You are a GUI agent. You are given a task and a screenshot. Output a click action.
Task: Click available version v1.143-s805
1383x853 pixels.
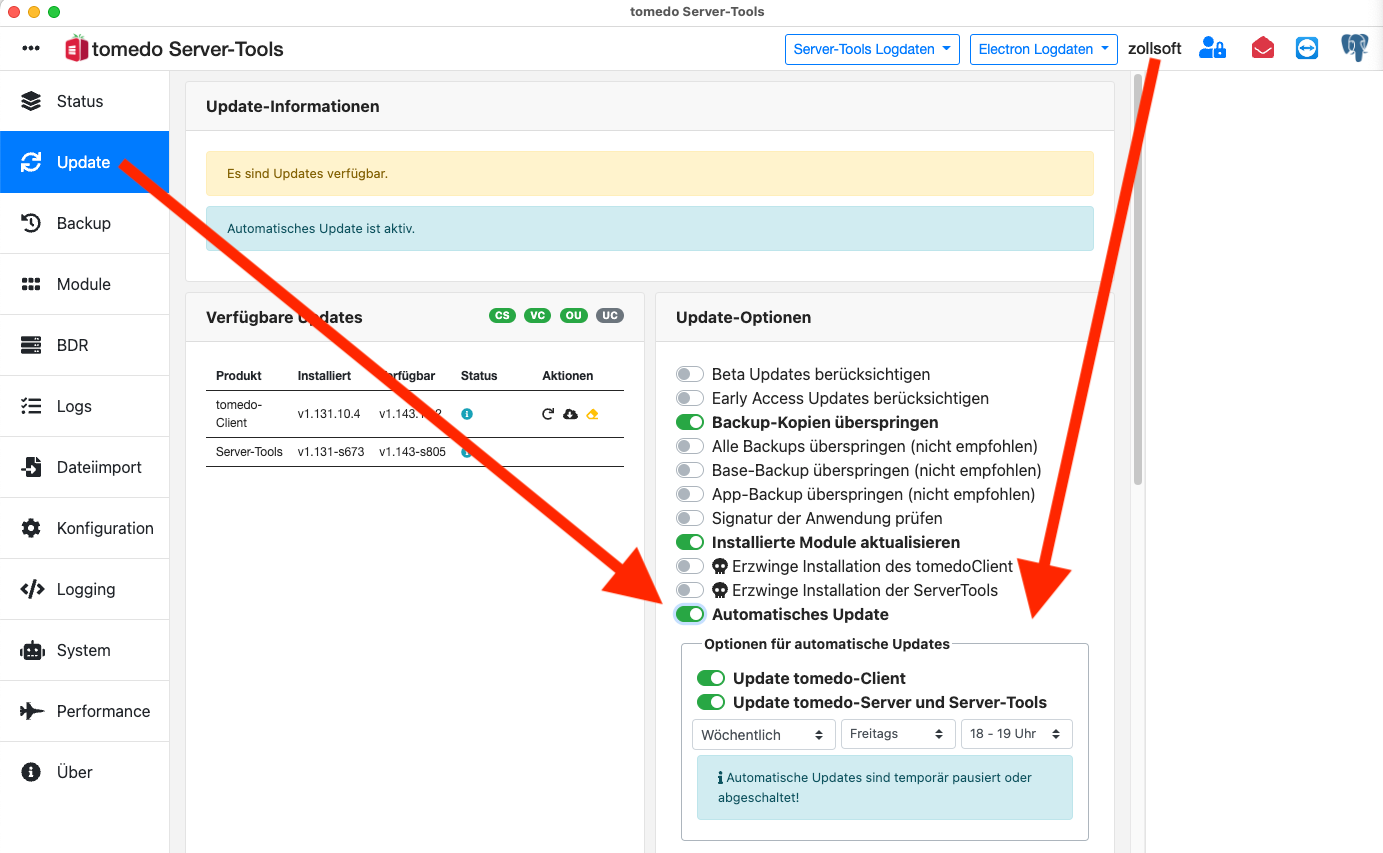[412, 452]
